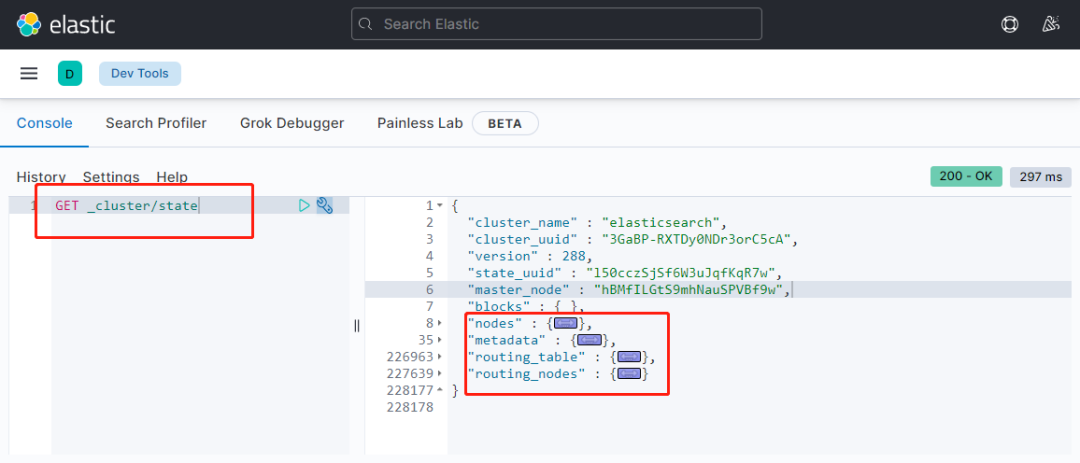Click the "cluster_name" key text
Image resolution: width=1080 pixels, height=463 pixels.
click(x=522, y=223)
